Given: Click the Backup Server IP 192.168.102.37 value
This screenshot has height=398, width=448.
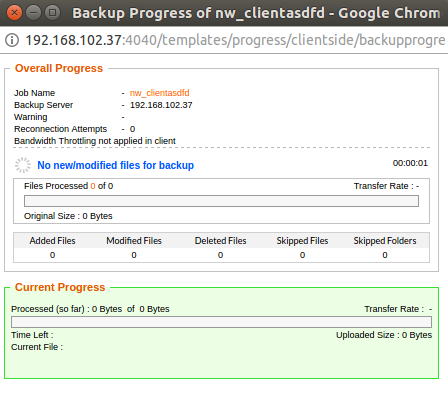Looking at the screenshot, I should pyautogui.click(x=161, y=105).
